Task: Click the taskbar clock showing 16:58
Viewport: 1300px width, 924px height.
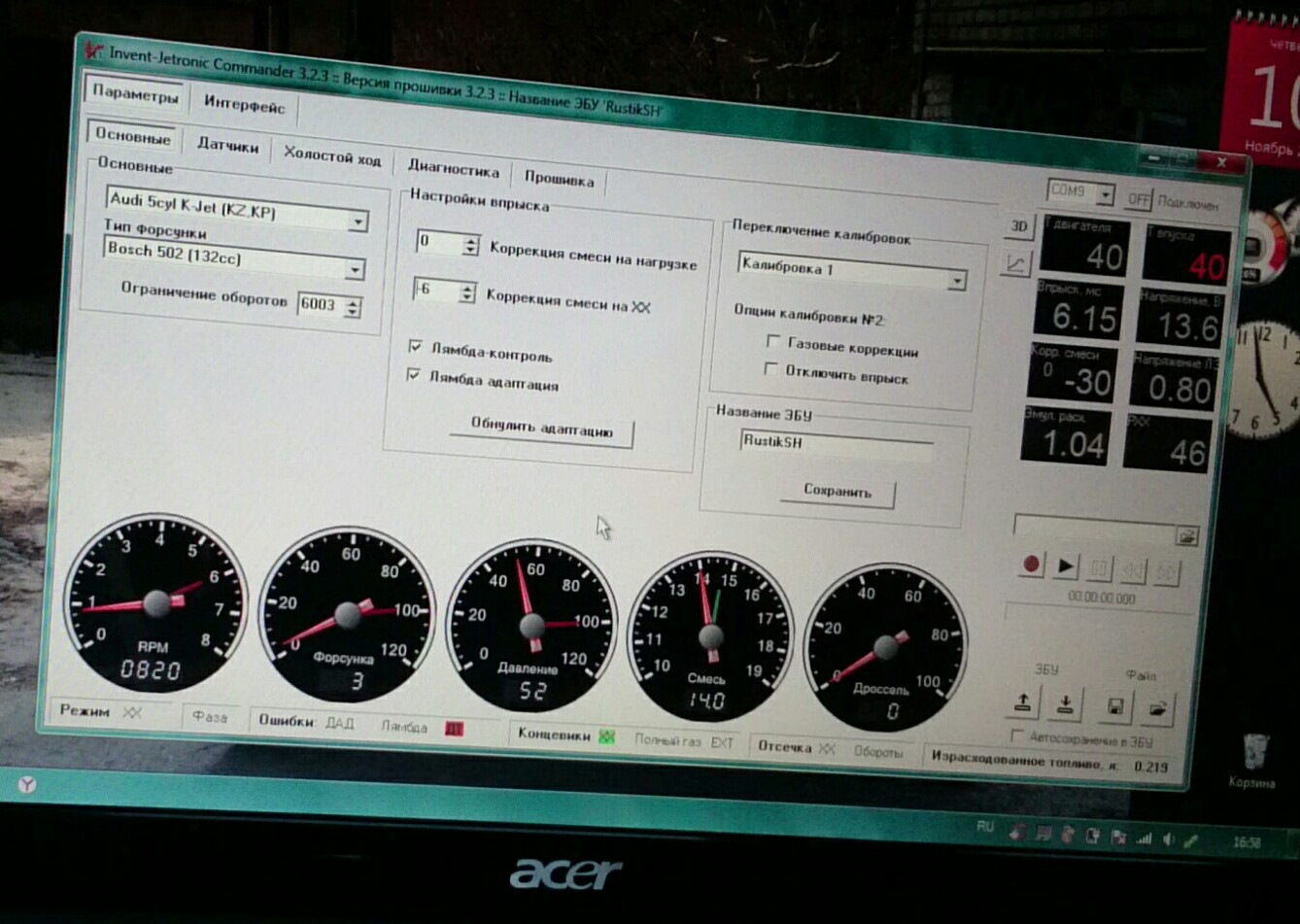Action: click(x=1247, y=842)
